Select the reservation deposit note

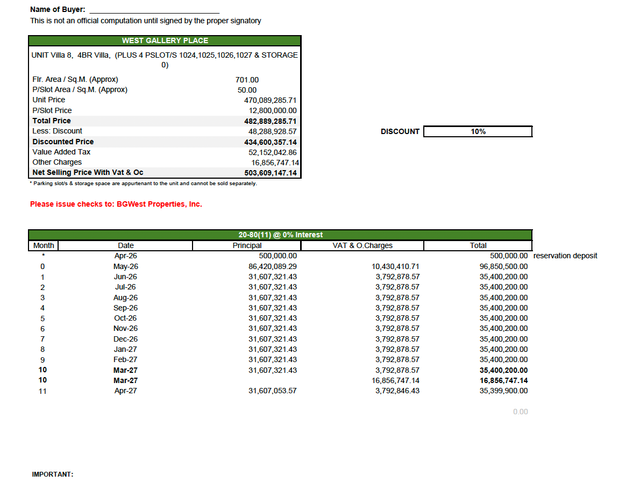(x=565, y=256)
